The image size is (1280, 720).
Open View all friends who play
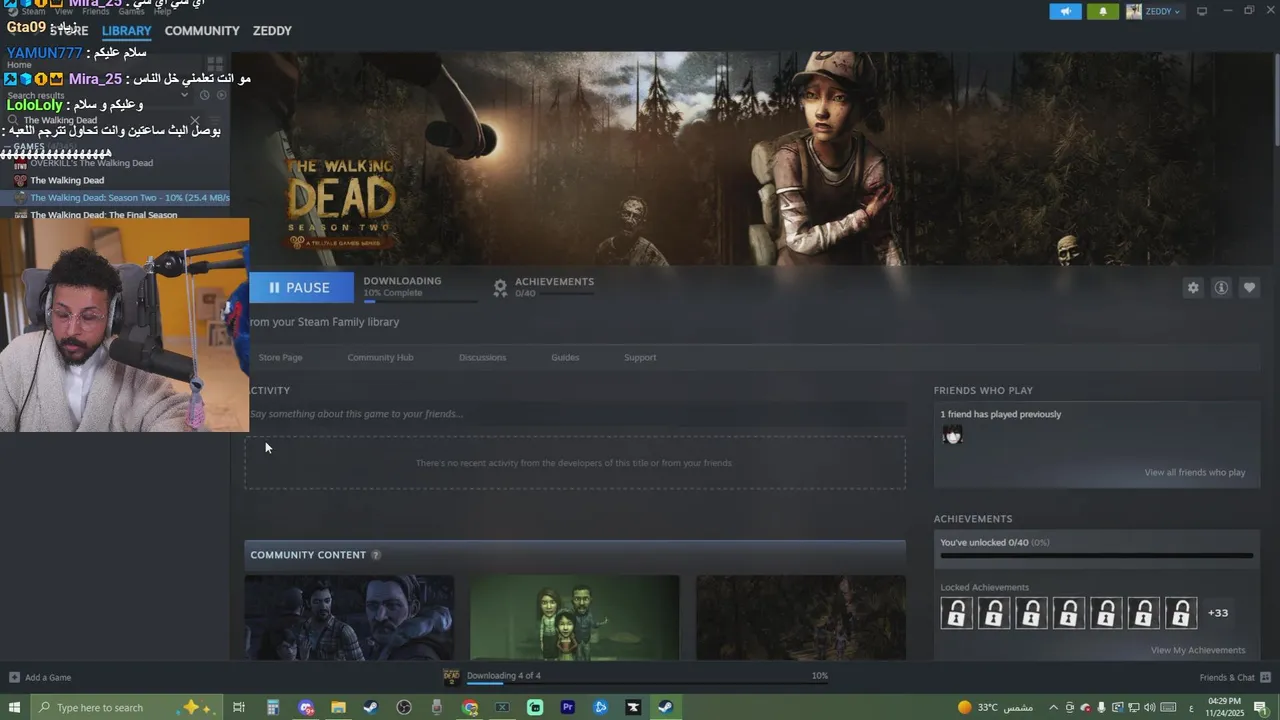click(1195, 472)
